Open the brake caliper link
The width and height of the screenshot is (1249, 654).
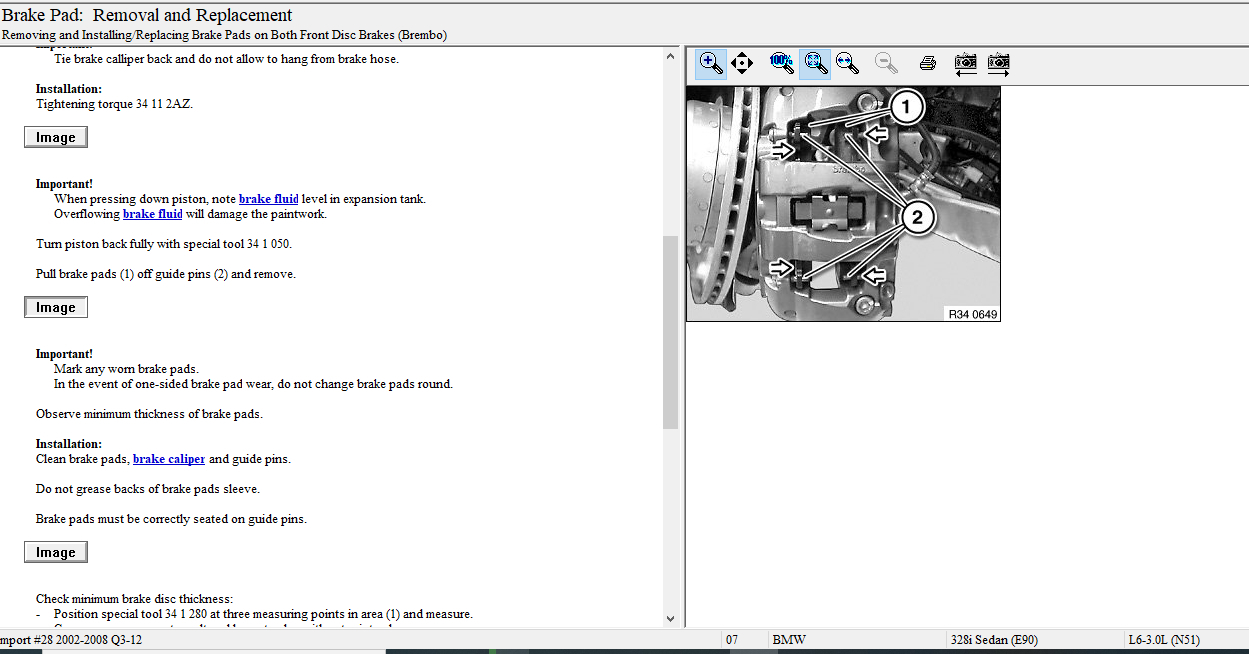[x=169, y=459]
